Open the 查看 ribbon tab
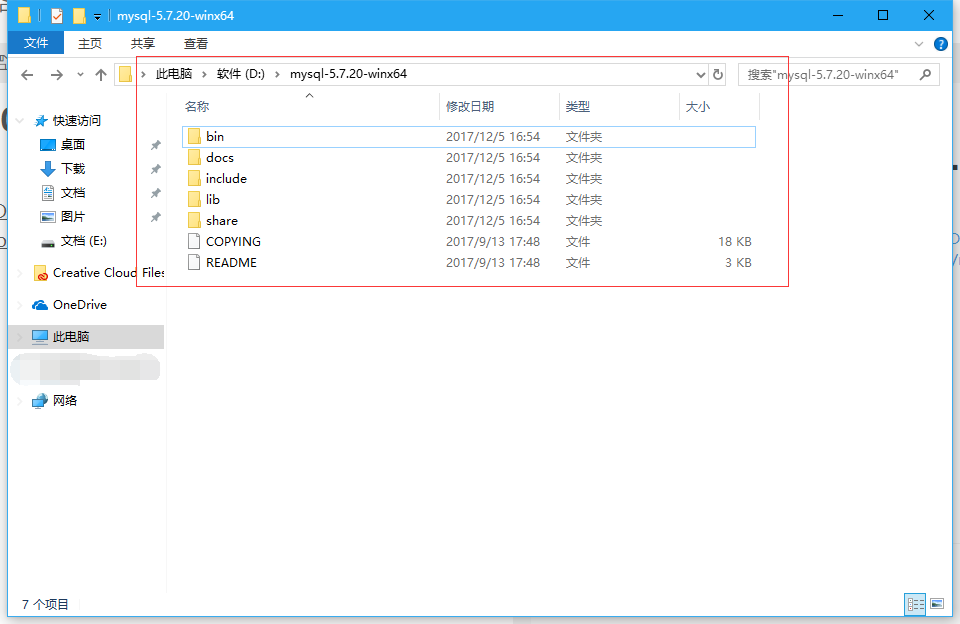Viewport: 960px width, 624px height. pos(196,43)
